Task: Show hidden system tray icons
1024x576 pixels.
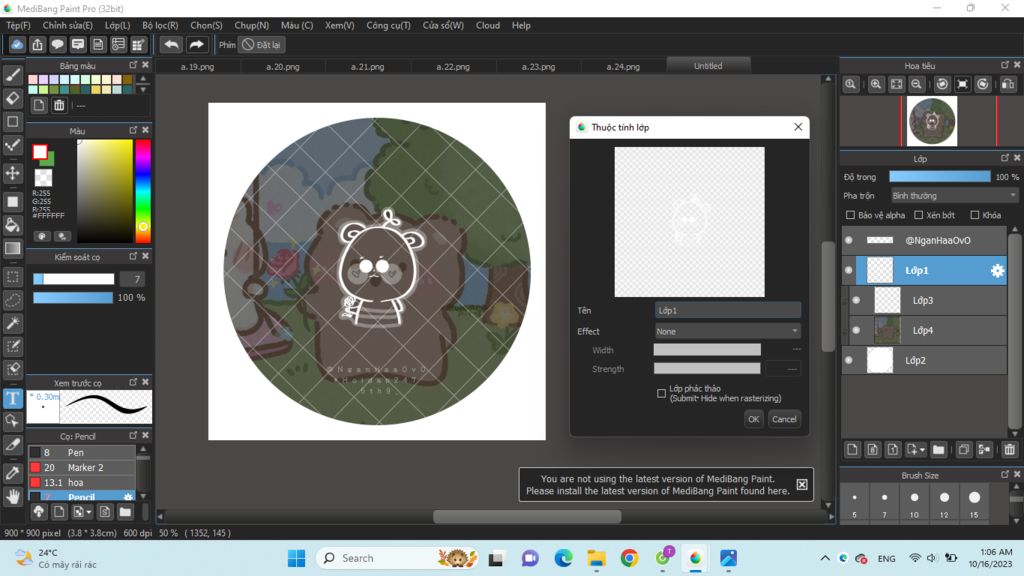Action: click(x=825, y=558)
